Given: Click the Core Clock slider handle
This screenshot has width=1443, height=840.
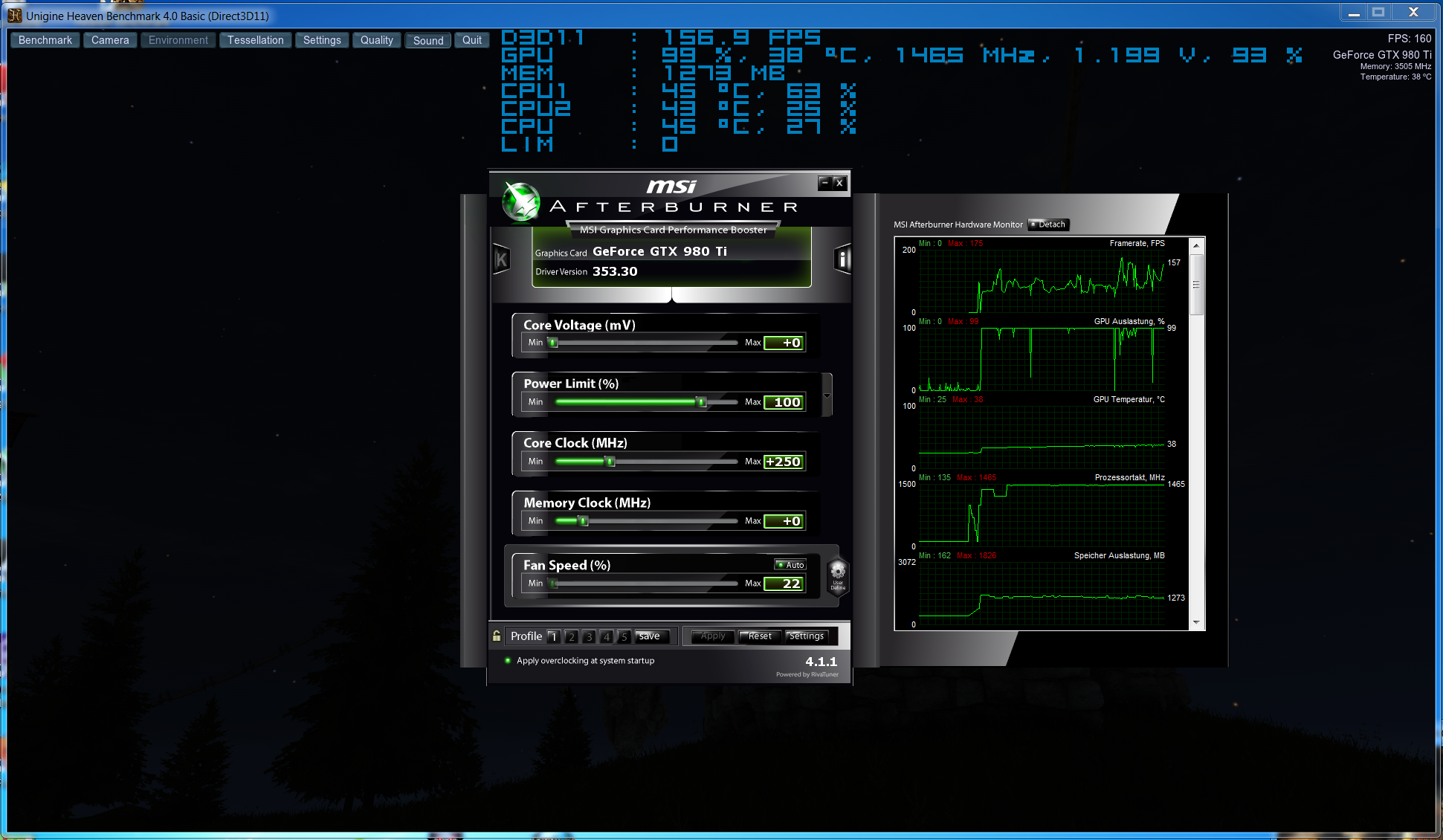Looking at the screenshot, I should [610, 462].
